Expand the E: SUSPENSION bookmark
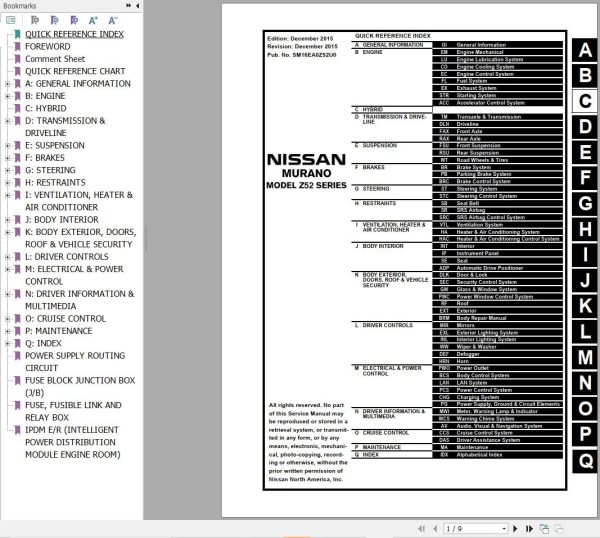 (8, 145)
